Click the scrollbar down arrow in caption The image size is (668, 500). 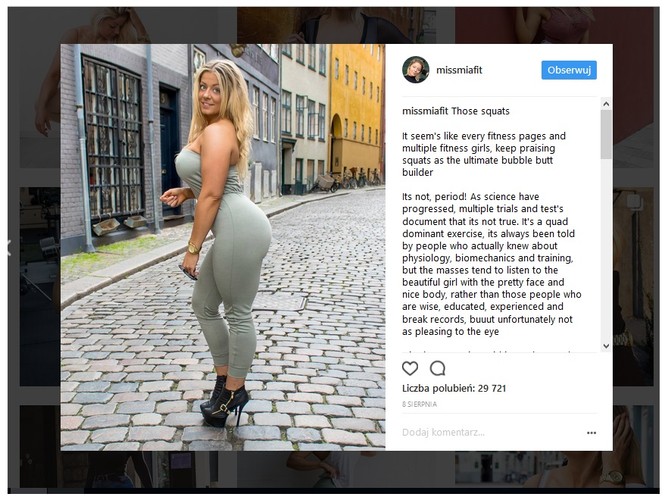606,346
